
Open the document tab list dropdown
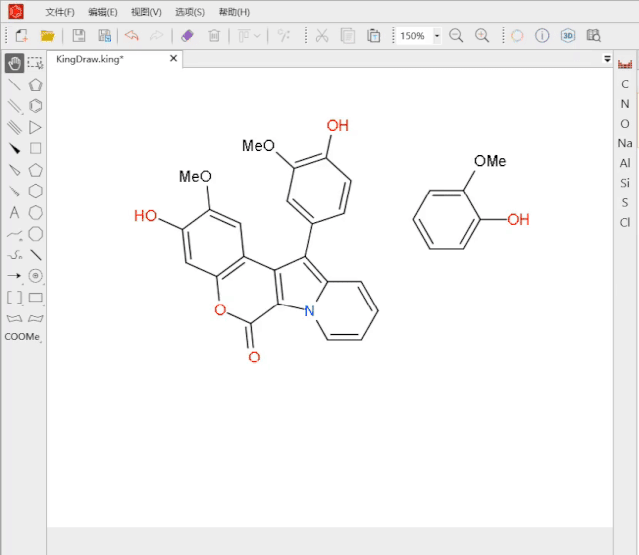pos(607,59)
